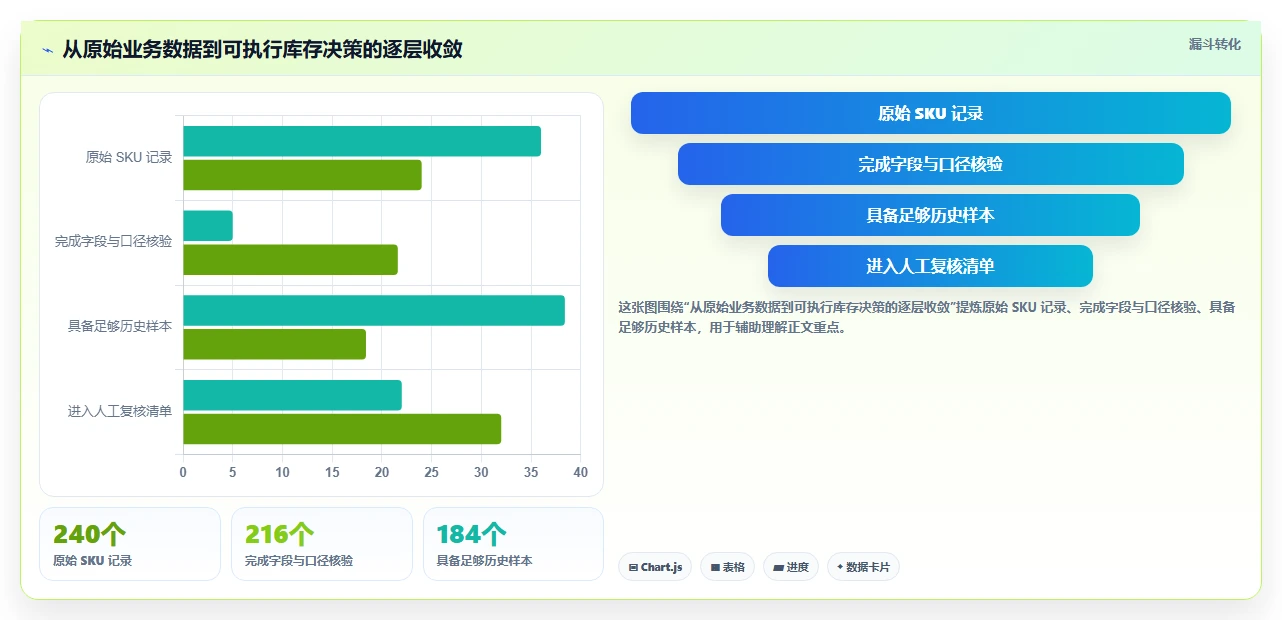Click the 进入人工复核清单 axis label on chart
Viewport: 1282px width, 620px height.
(x=120, y=411)
